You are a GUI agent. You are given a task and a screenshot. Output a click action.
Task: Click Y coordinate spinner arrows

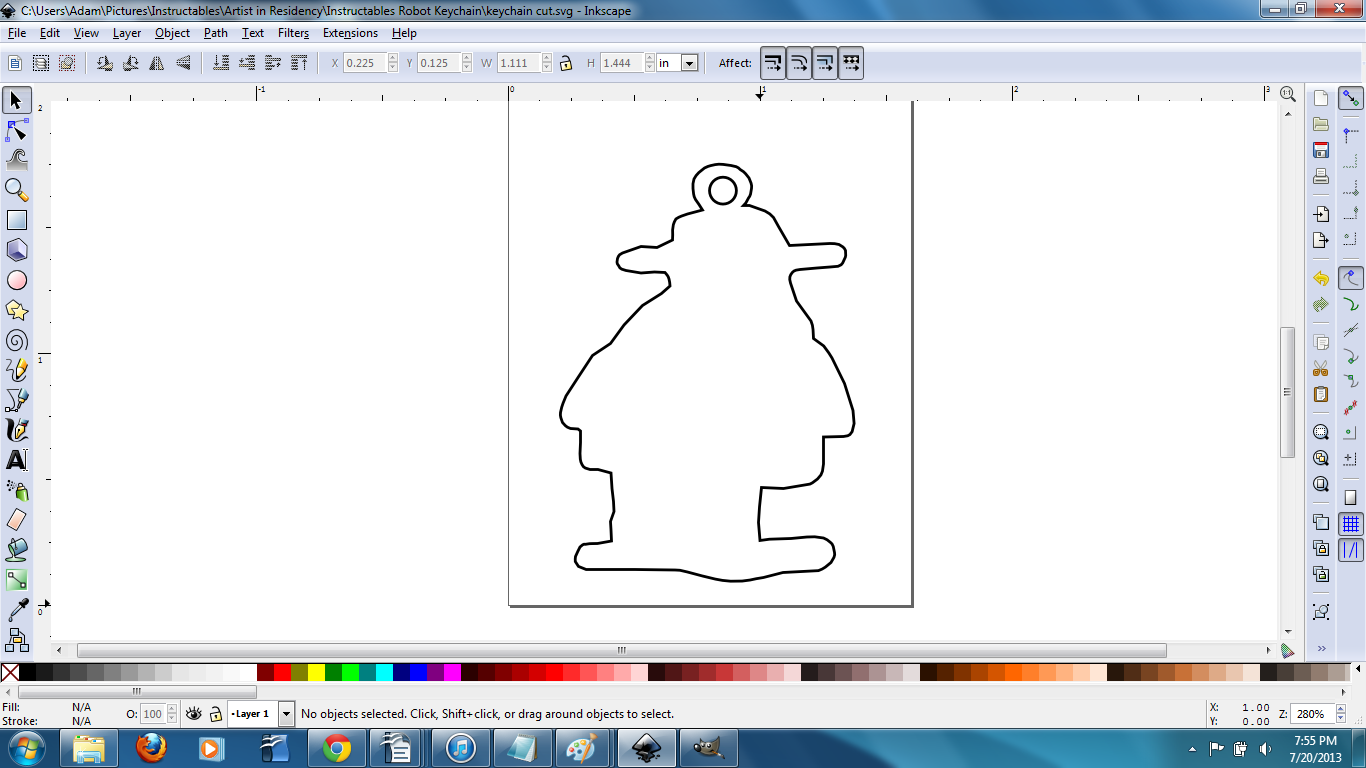click(x=467, y=63)
